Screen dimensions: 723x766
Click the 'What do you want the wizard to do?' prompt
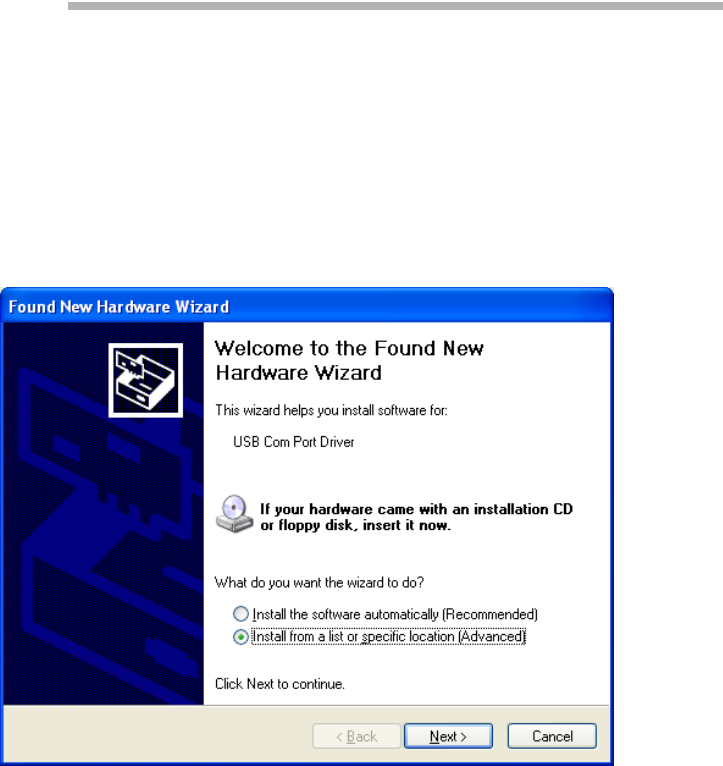tap(319, 582)
